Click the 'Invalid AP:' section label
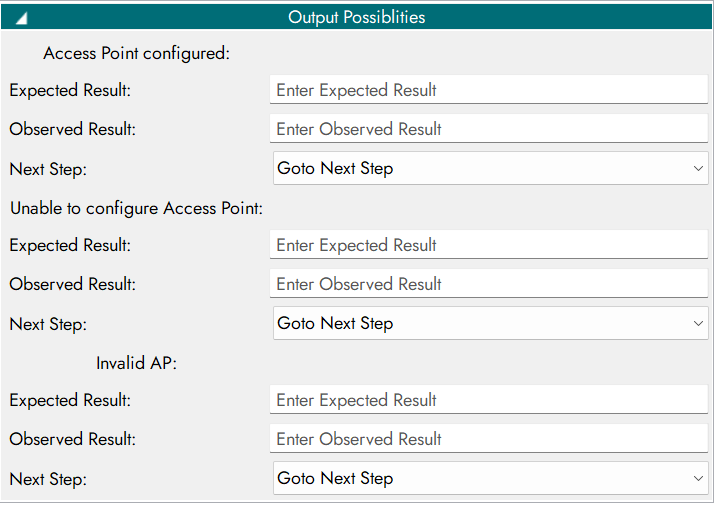The image size is (717, 513). pyautogui.click(x=136, y=363)
